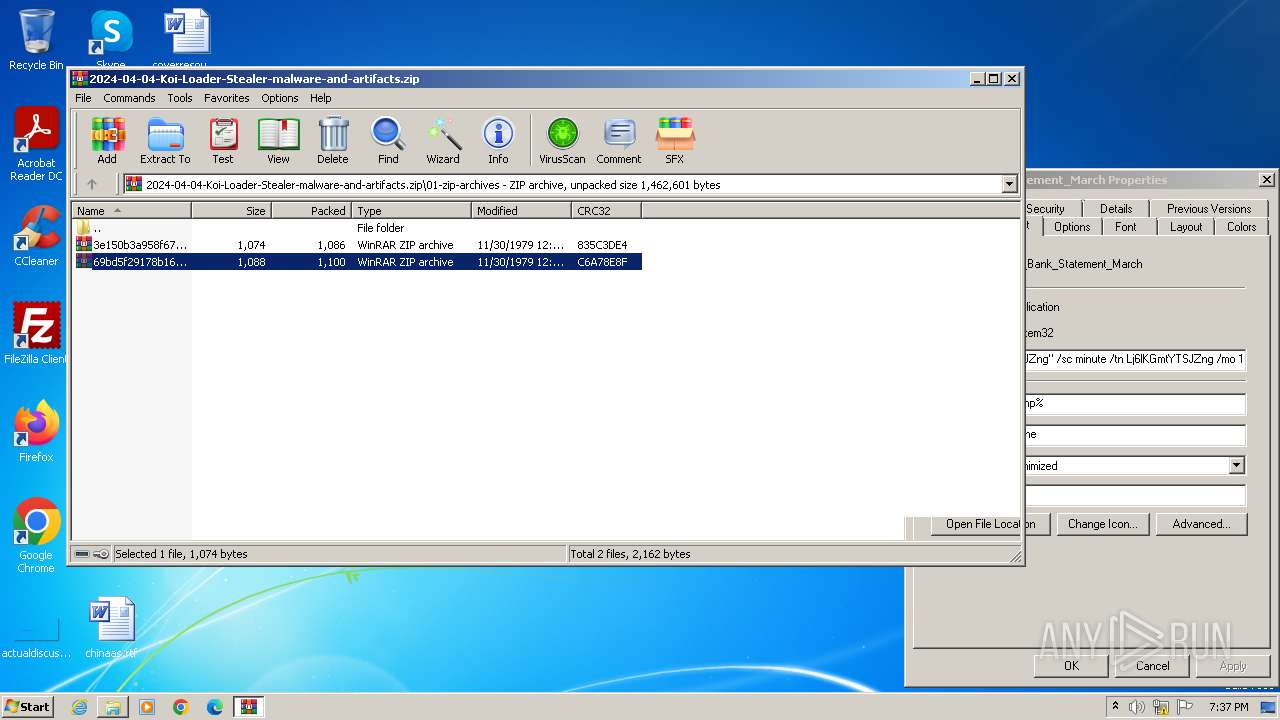Show hidden system tray icons
Viewport: 1280px width, 720px height.
[1115, 707]
